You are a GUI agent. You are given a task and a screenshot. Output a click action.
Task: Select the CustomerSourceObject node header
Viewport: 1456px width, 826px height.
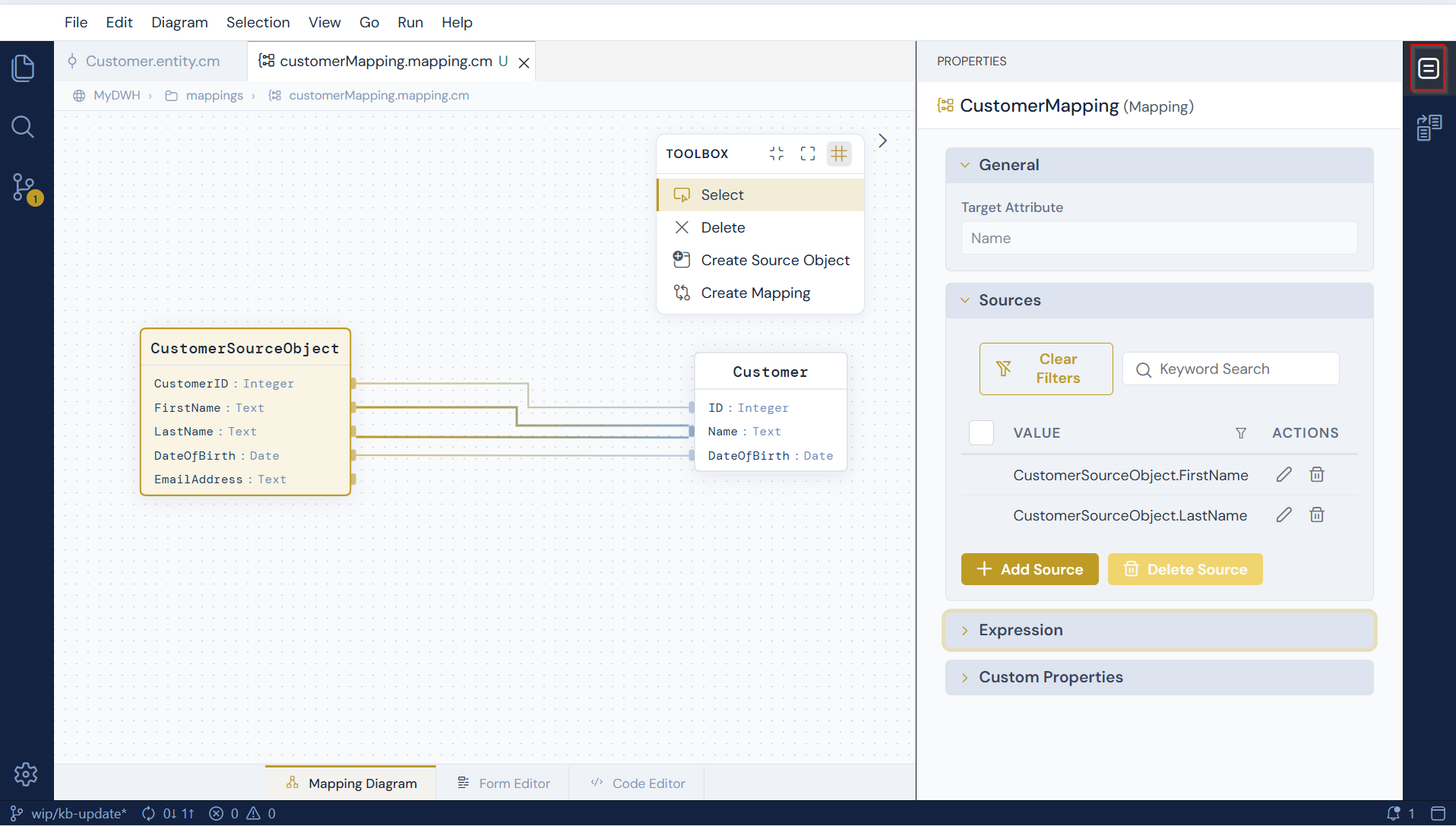(x=245, y=348)
